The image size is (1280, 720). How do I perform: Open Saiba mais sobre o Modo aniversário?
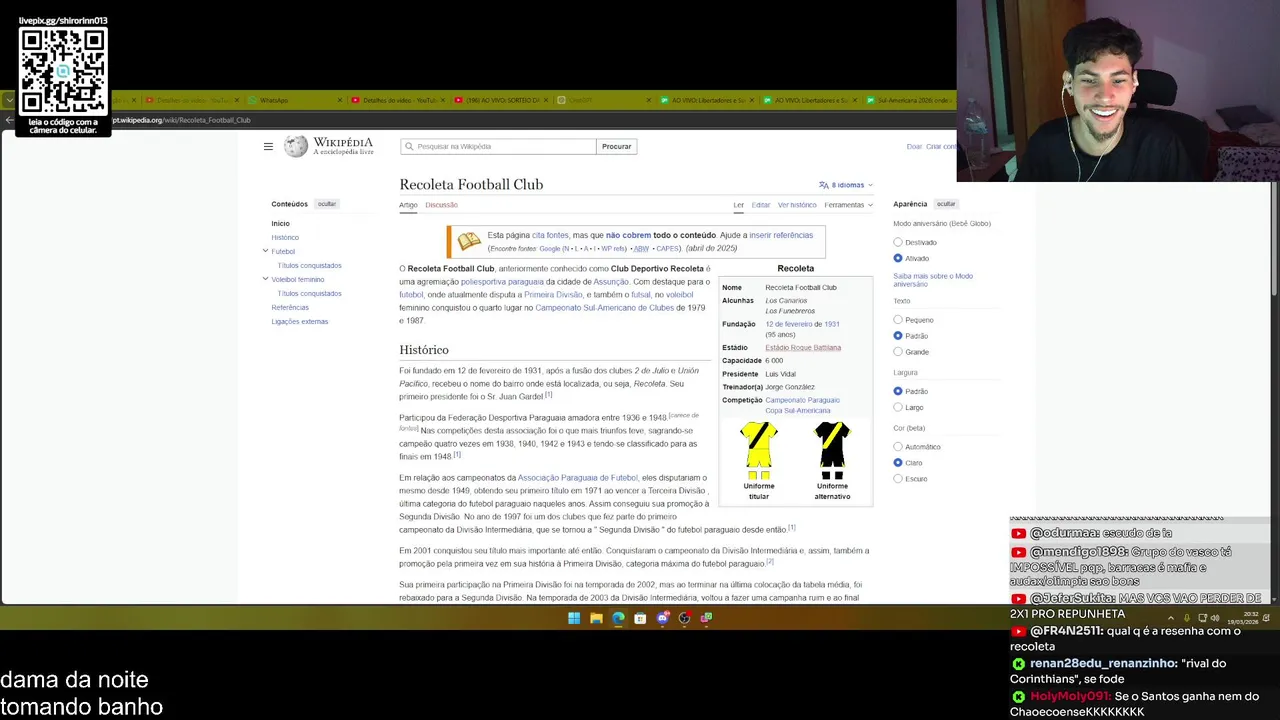933,280
